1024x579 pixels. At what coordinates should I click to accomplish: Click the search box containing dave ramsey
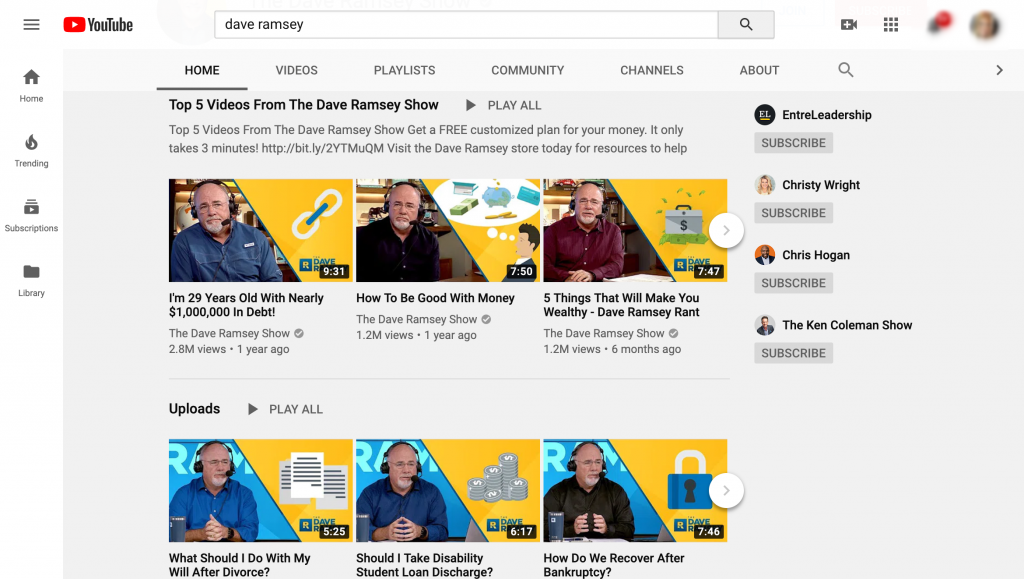tap(466, 25)
